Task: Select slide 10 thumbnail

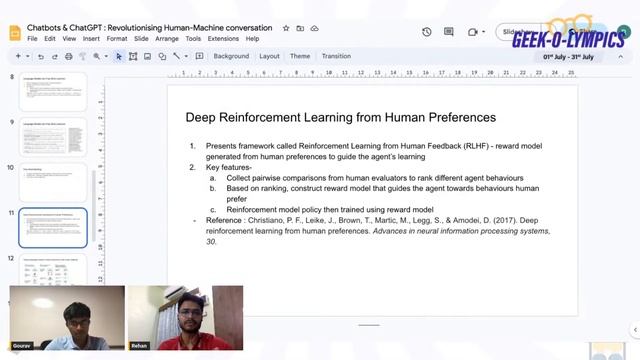Action: click(x=53, y=182)
